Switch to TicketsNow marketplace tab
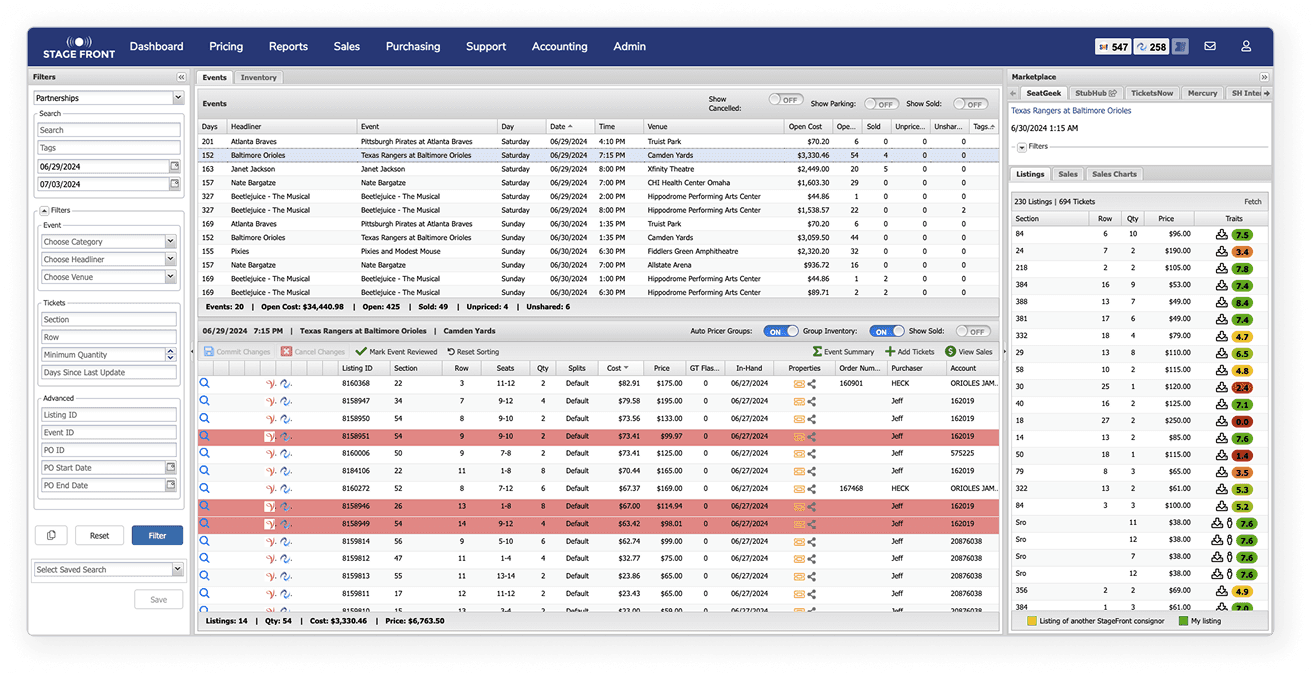Viewport: 1313px width, 673px height. coord(1152,93)
